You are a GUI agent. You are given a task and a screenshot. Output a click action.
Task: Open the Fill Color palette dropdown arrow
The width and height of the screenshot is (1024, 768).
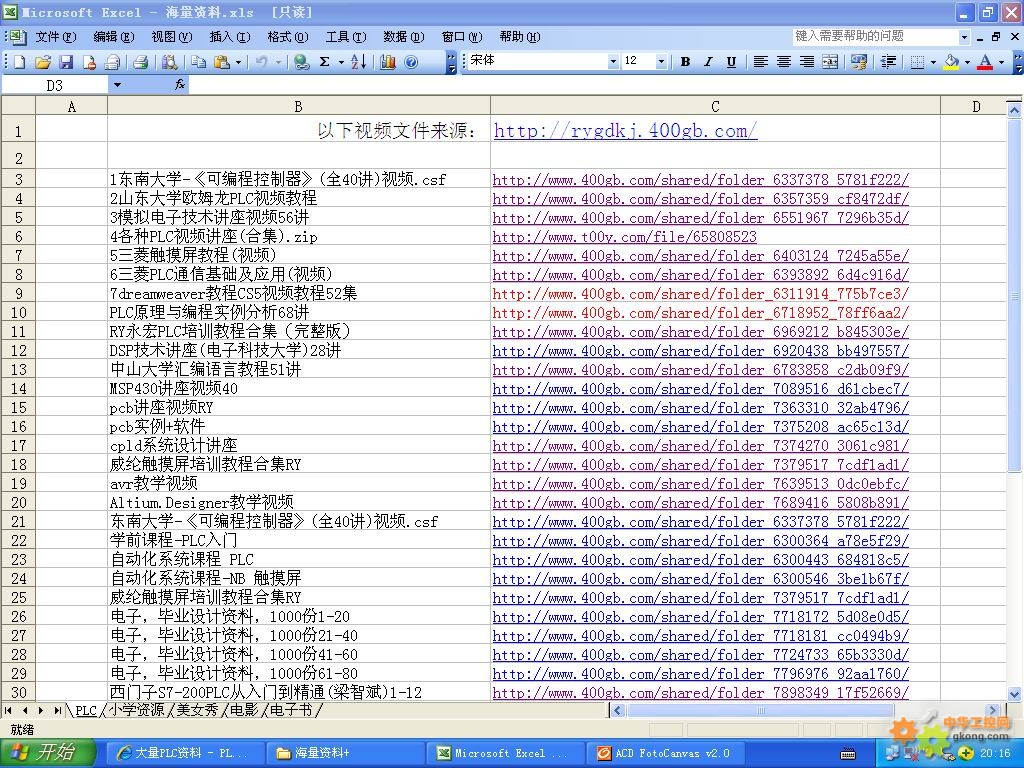[967, 62]
